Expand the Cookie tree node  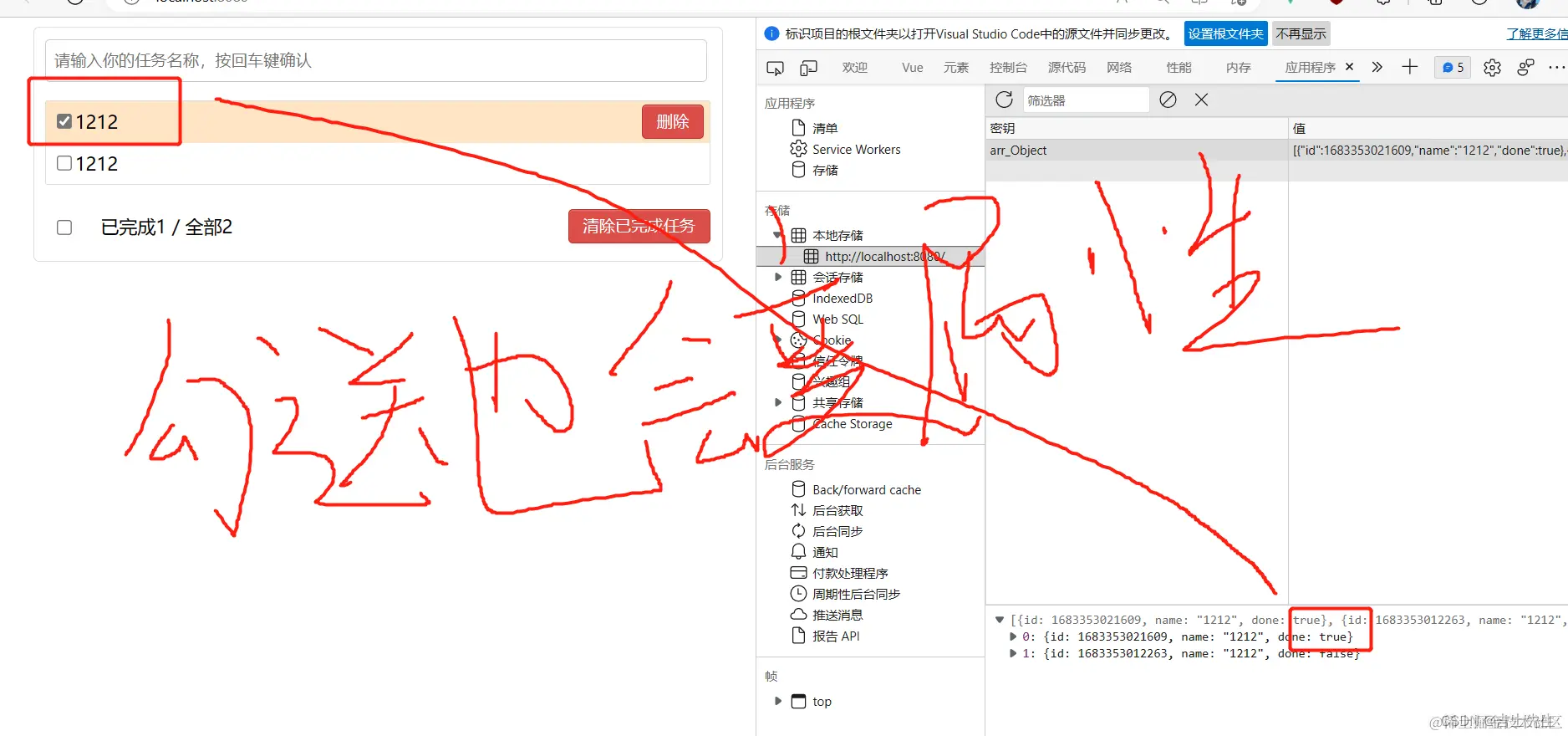pyautogui.click(x=778, y=340)
